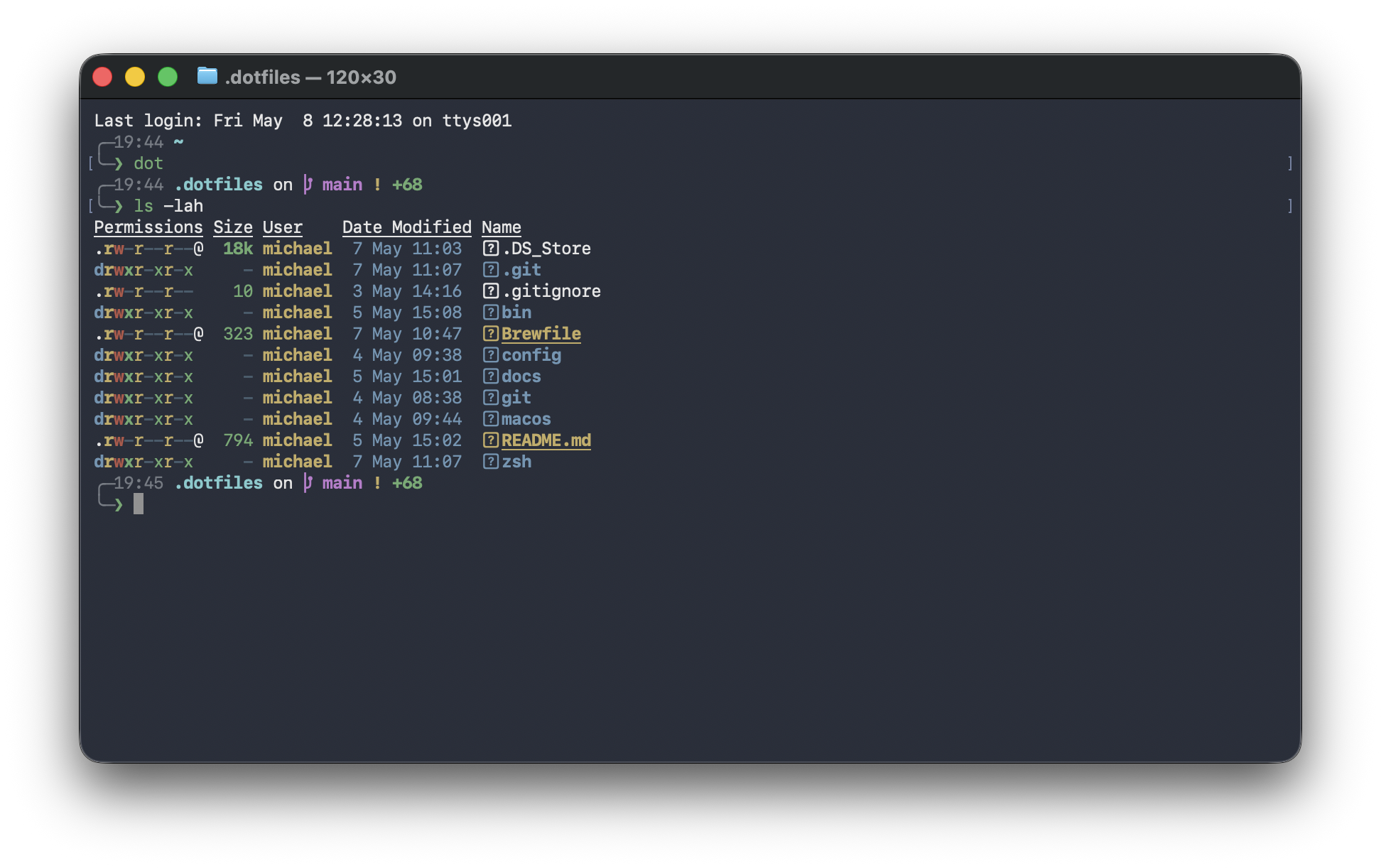Screen dimensions: 1381x868
Task: Click the icon next to config folder
Action: click(x=490, y=355)
